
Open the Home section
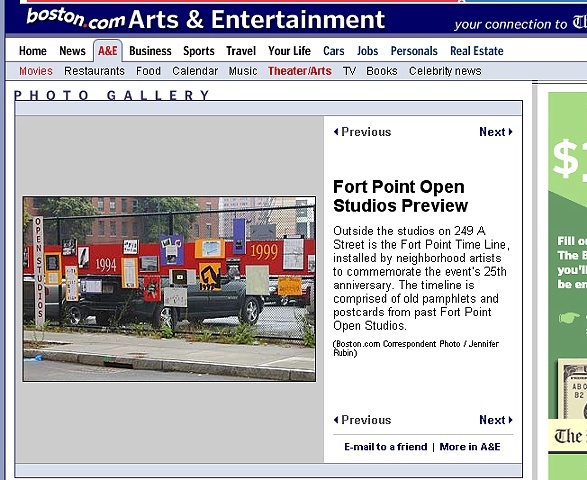coord(33,51)
